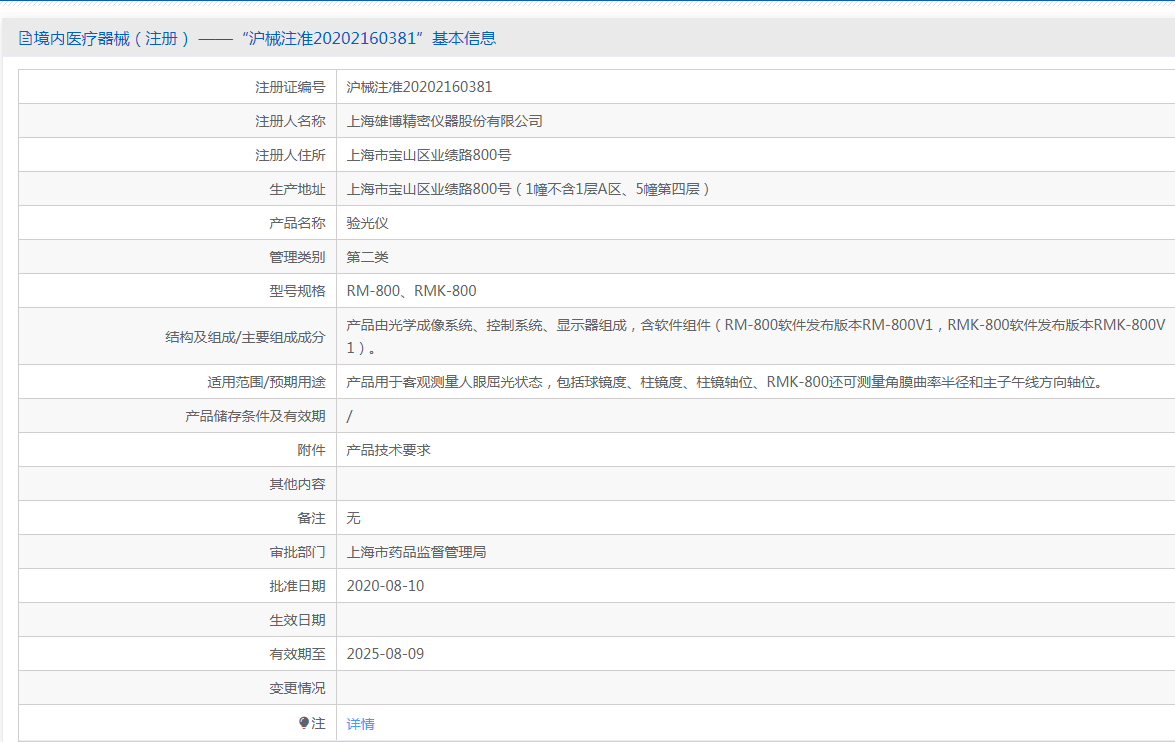Click the 产品储存条件及有效期 label
This screenshot has width=1175, height=742.
click(256, 416)
